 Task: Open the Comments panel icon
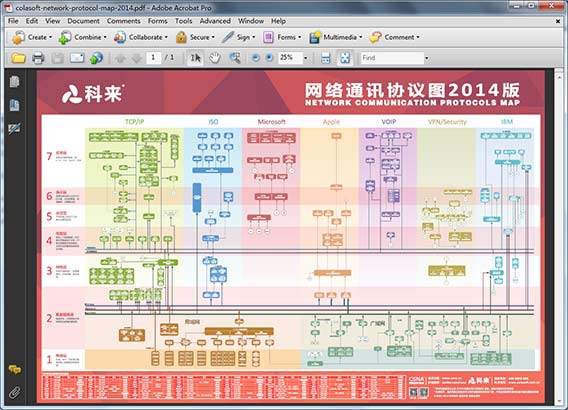(14, 369)
